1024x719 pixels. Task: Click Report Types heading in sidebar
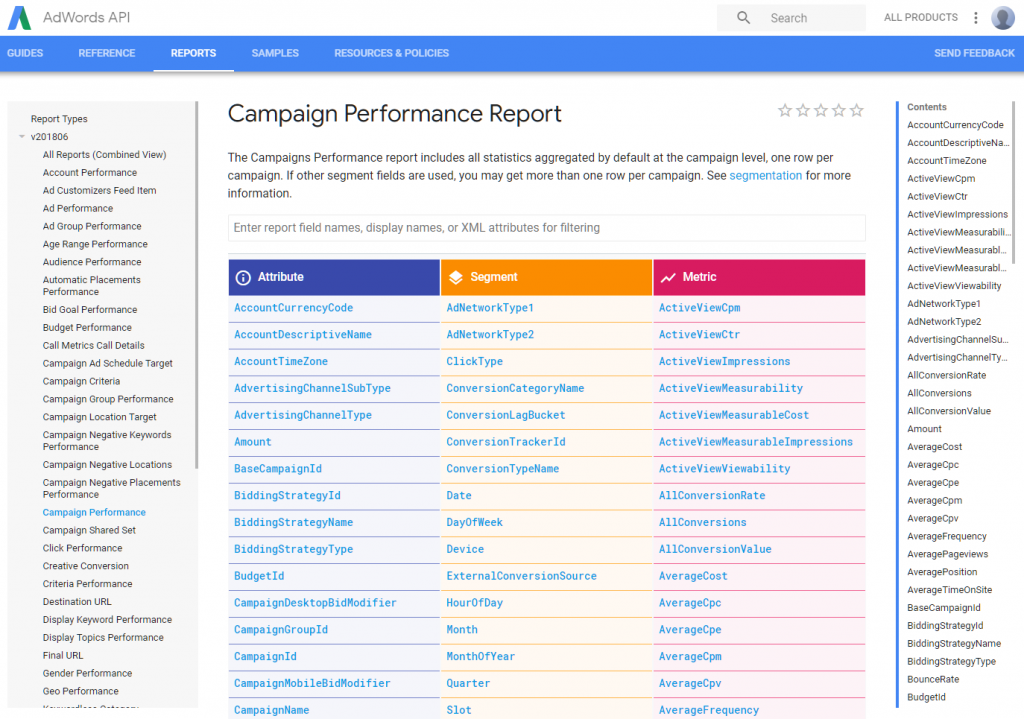tap(59, 119)
